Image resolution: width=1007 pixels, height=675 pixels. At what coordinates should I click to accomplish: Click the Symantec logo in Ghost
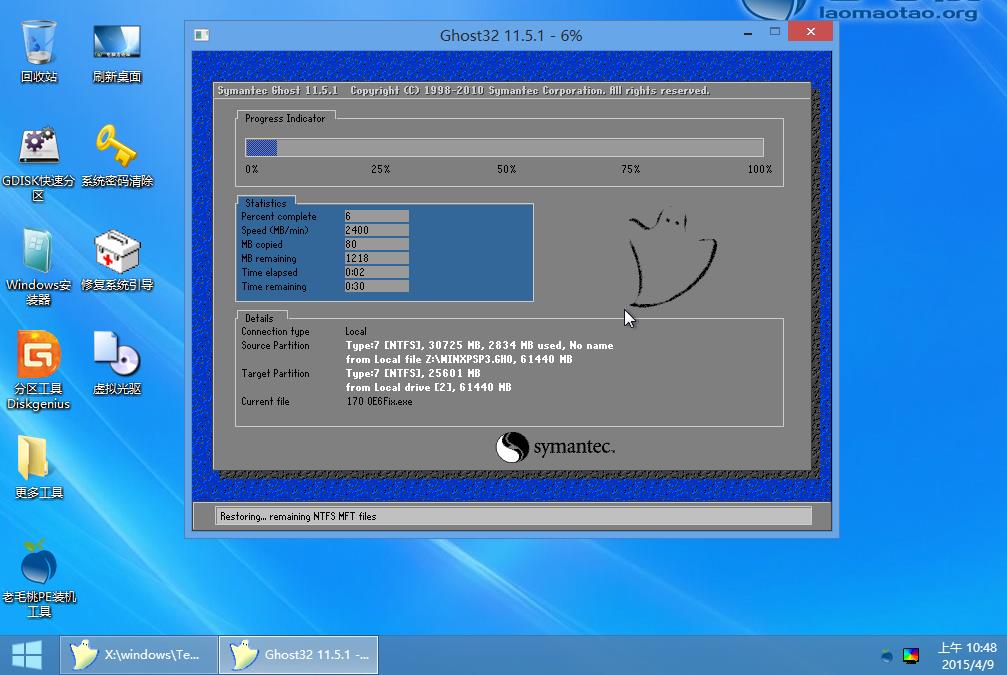tap(556, 447)
